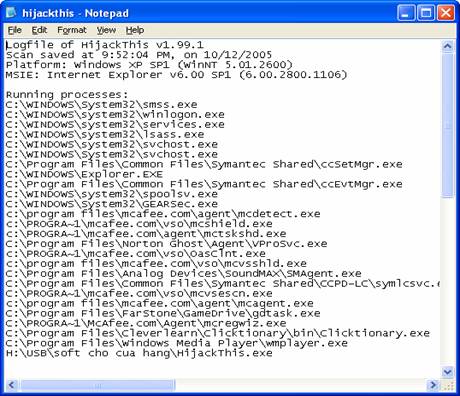
Task: Click the 'Scan saved at 9:52:04 PM' line
Action: (139, 55)
